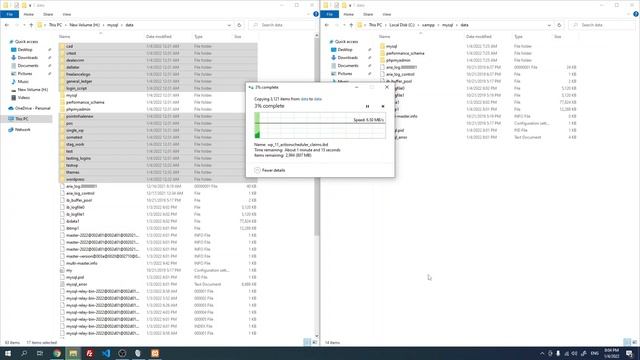Sort by Date modified in left window
640x360 pixels.
159,37
